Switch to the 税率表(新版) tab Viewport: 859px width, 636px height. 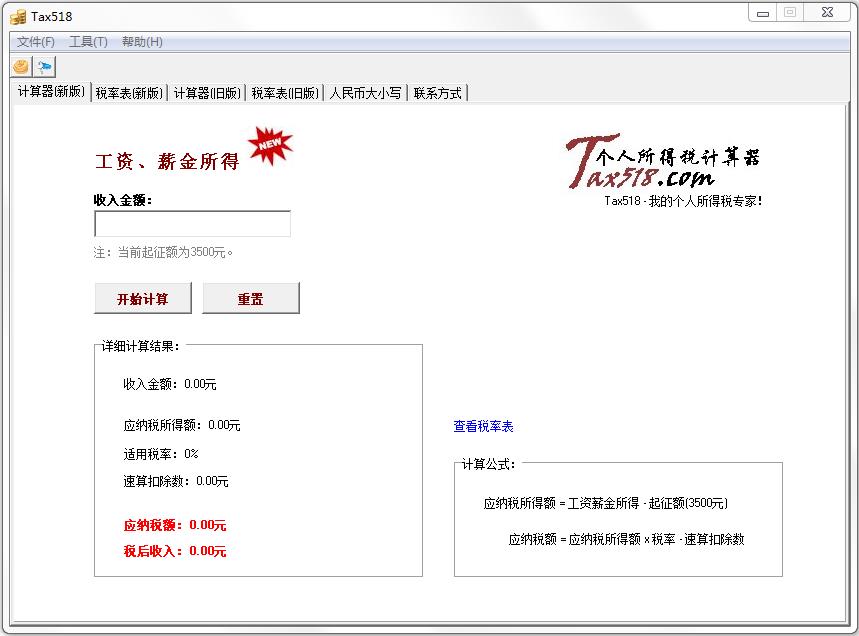click(x=129, y=93)
